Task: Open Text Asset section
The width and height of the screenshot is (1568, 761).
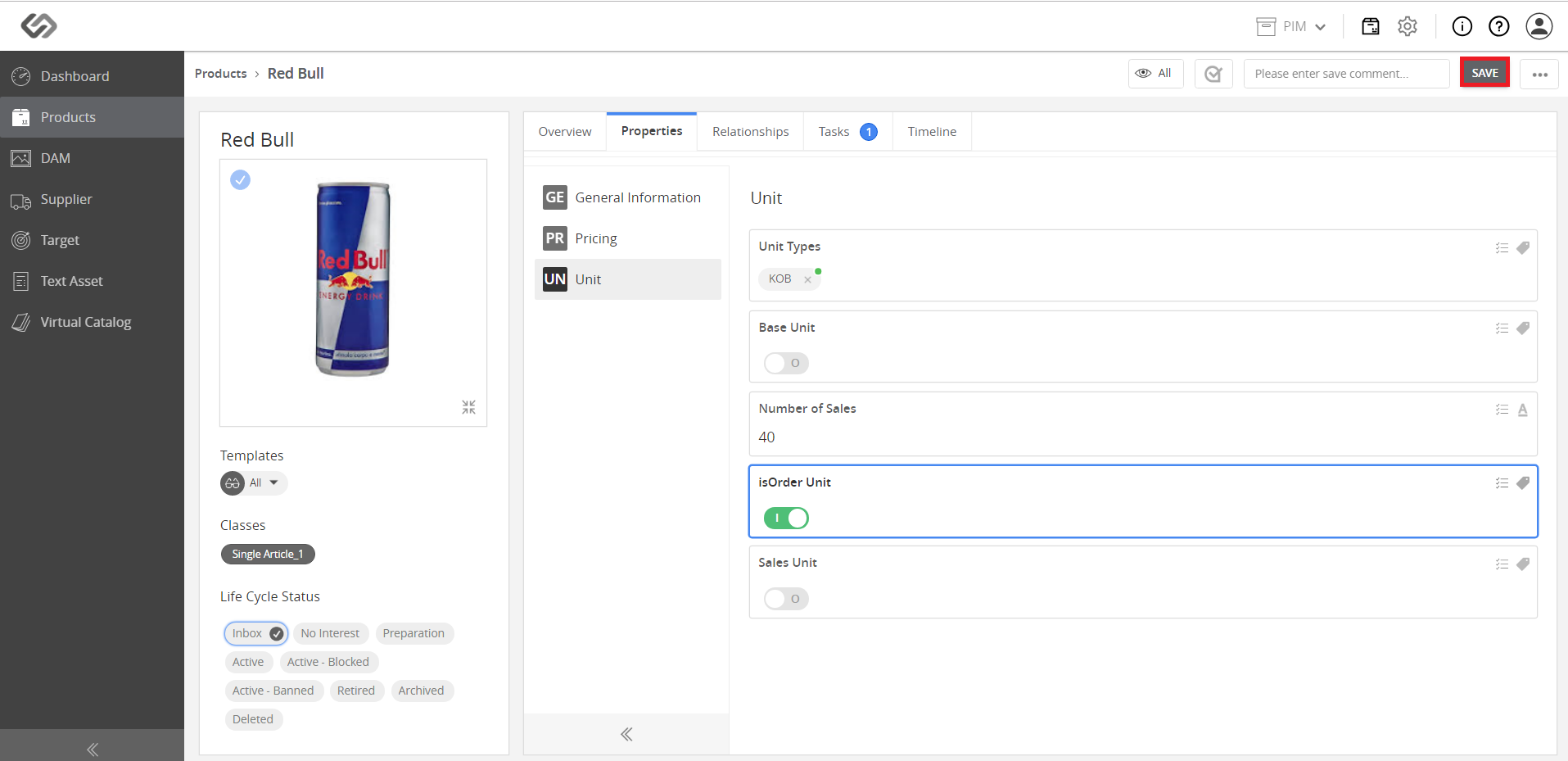Action: [92, 281]
